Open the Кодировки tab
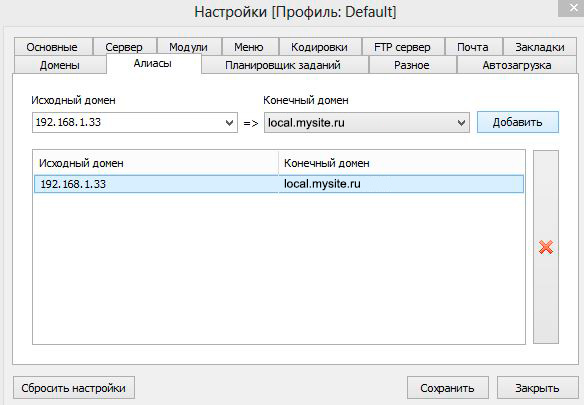 point(319,47)
